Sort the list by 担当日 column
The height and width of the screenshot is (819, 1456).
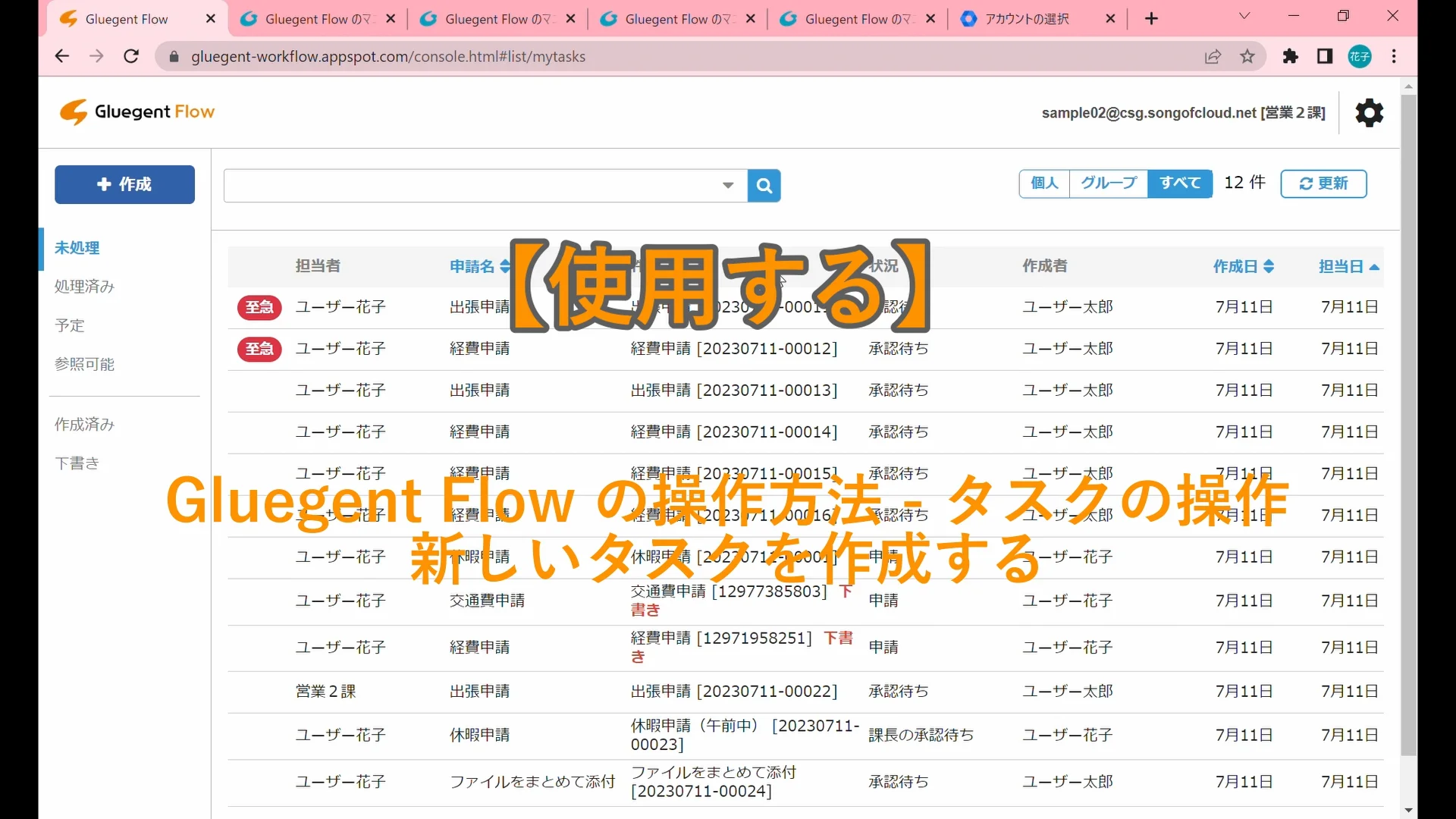(x=1348, y=266)
